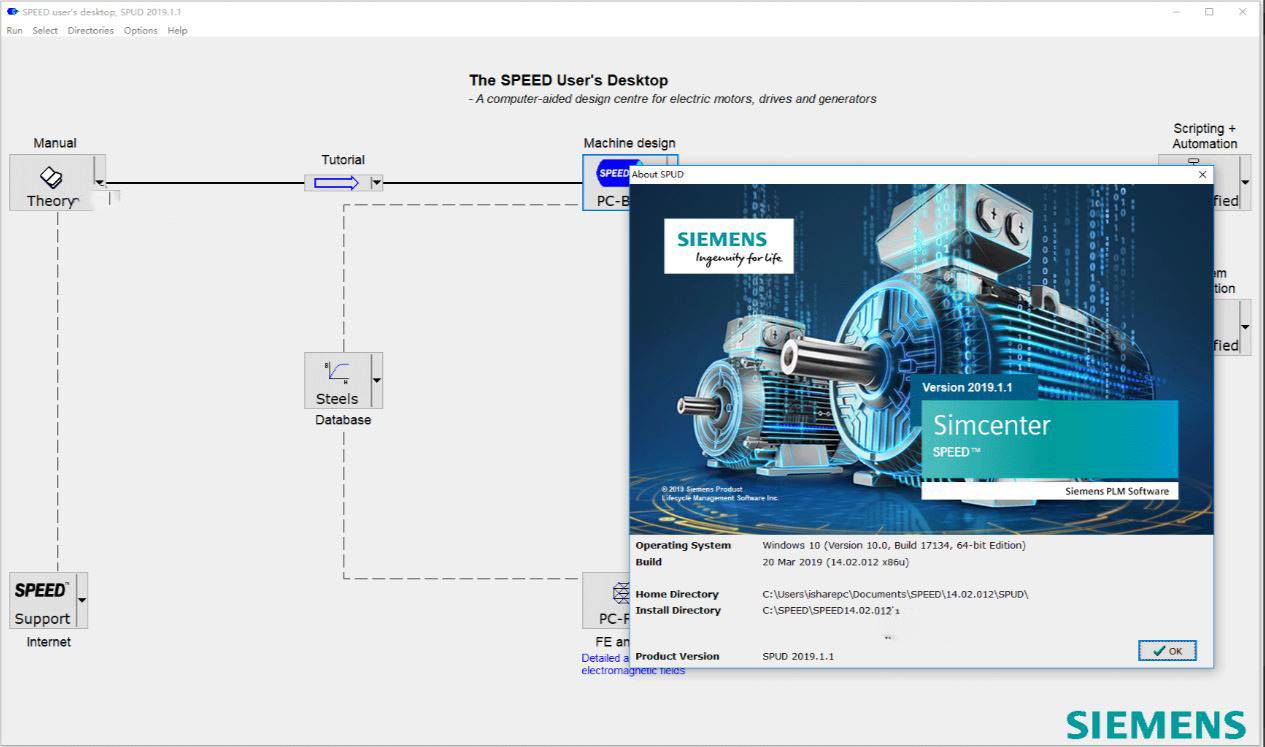Launch the Tutorial arrow button

(x=337, y=183)
